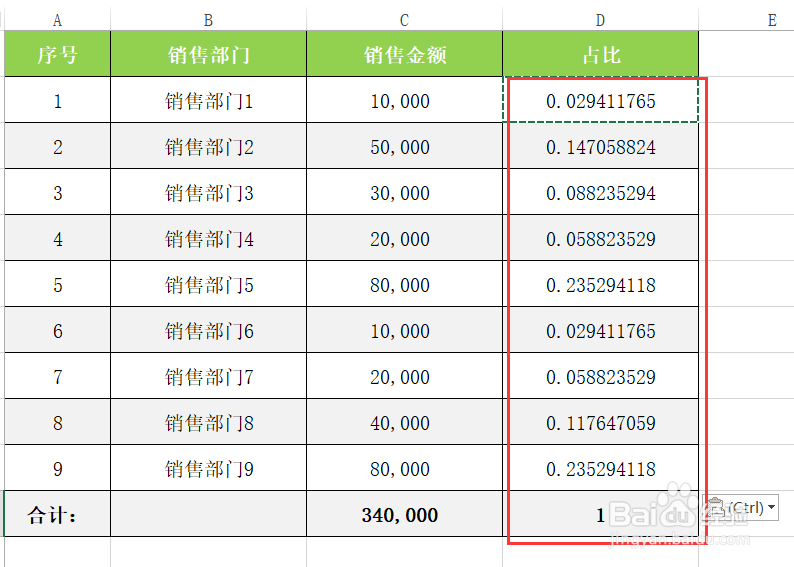Select the cell with 0.147058824

coord(601,146)
